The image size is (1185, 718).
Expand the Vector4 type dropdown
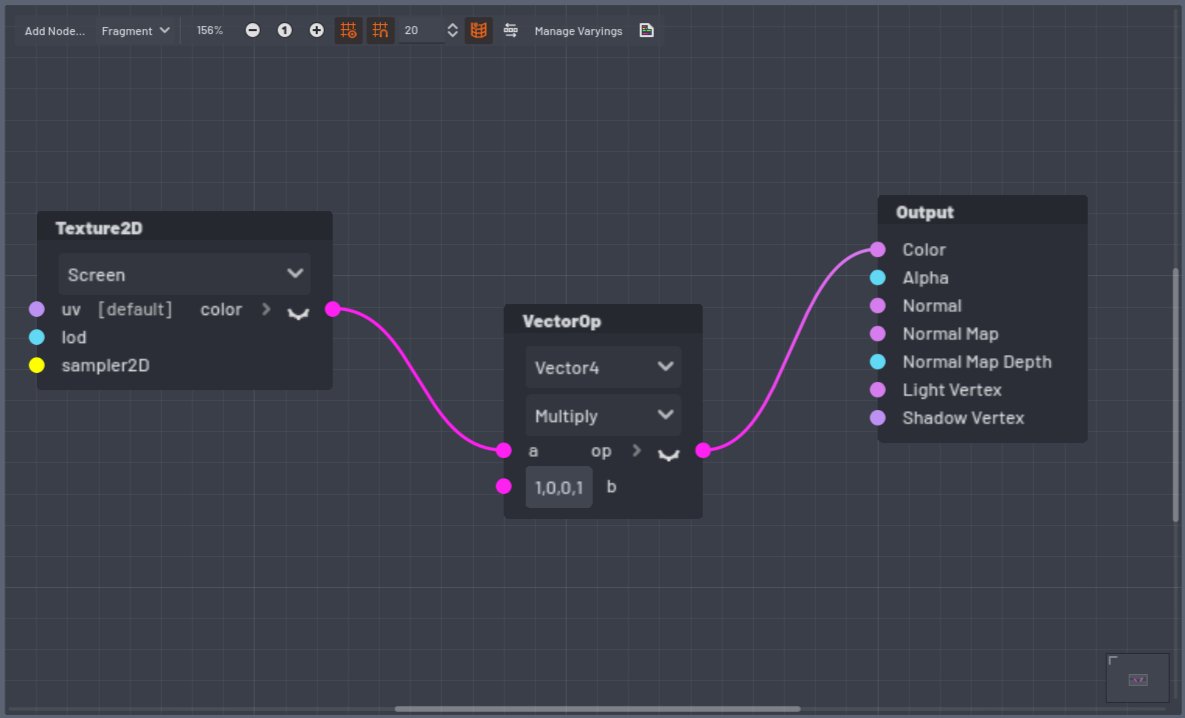[x=603, y=367]
